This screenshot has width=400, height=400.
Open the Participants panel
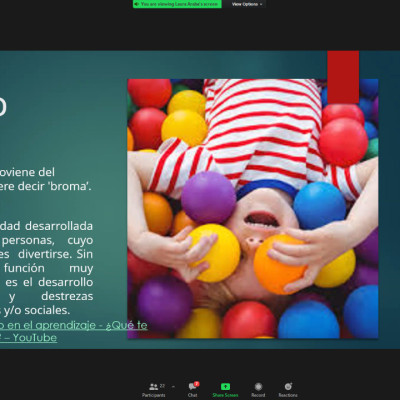click(x=154, y=390)
